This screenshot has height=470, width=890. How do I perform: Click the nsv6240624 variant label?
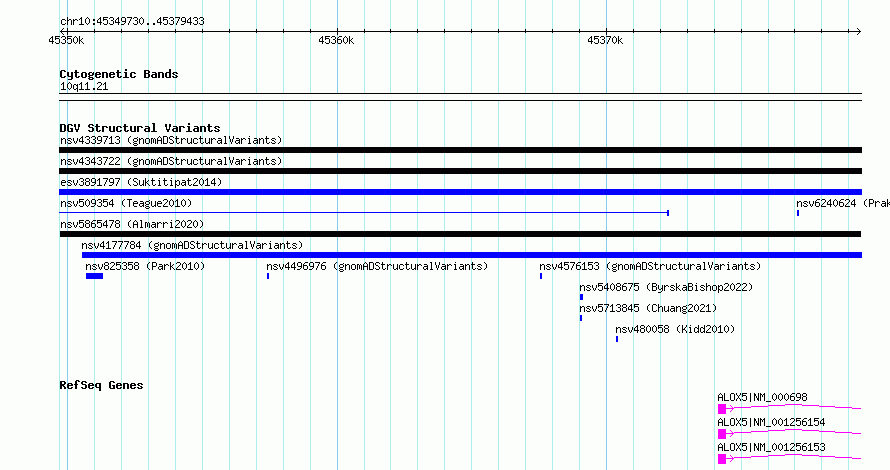tap(842, 203)
